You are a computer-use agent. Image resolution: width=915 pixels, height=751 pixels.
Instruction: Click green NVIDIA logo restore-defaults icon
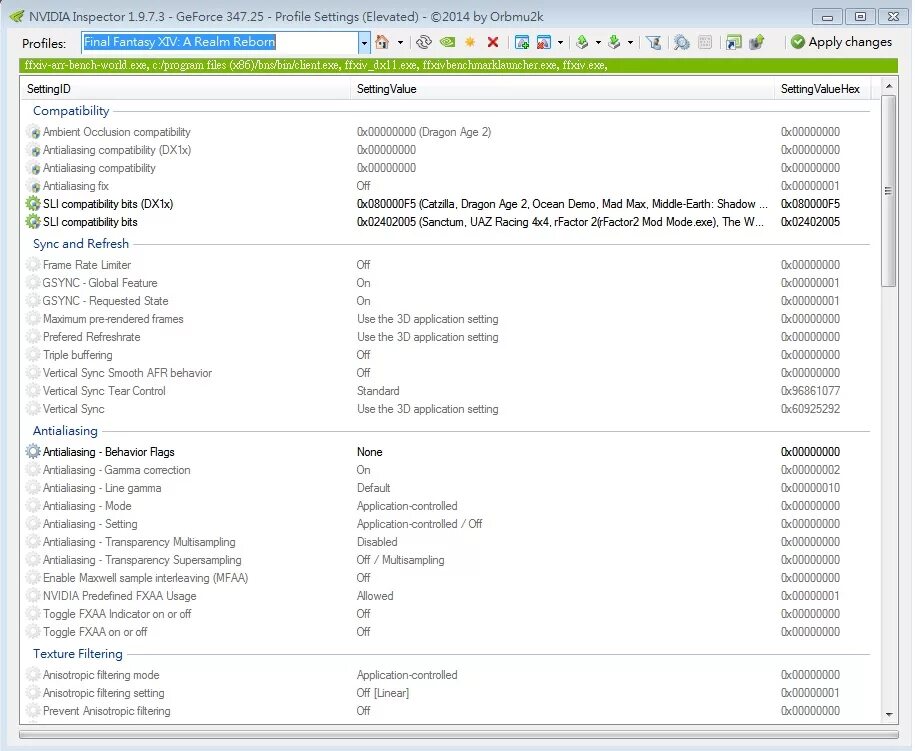pos(448,42)
